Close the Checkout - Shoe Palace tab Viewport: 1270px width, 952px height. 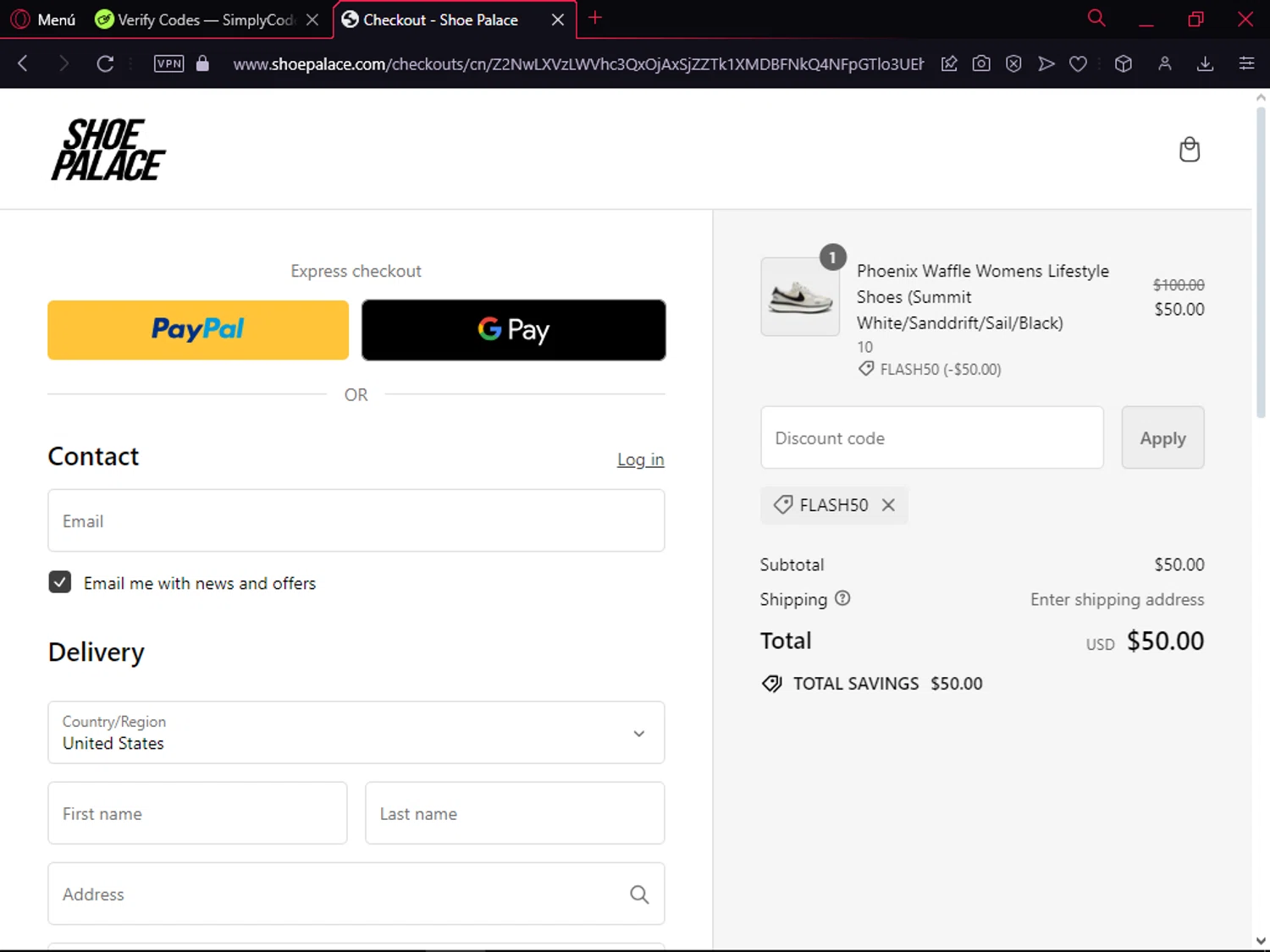[x=558, y=19]
